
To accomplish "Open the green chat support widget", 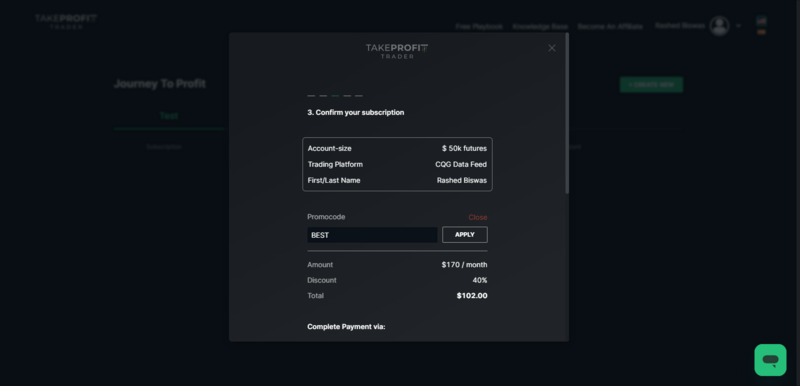I will 770,360.
